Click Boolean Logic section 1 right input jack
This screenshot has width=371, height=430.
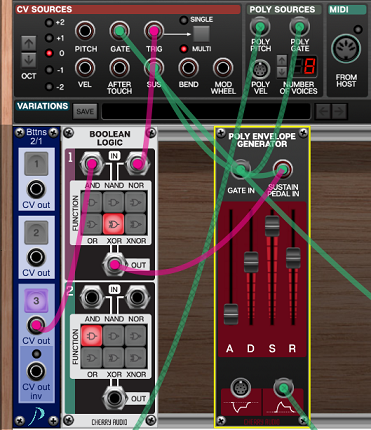pos(137,164)
